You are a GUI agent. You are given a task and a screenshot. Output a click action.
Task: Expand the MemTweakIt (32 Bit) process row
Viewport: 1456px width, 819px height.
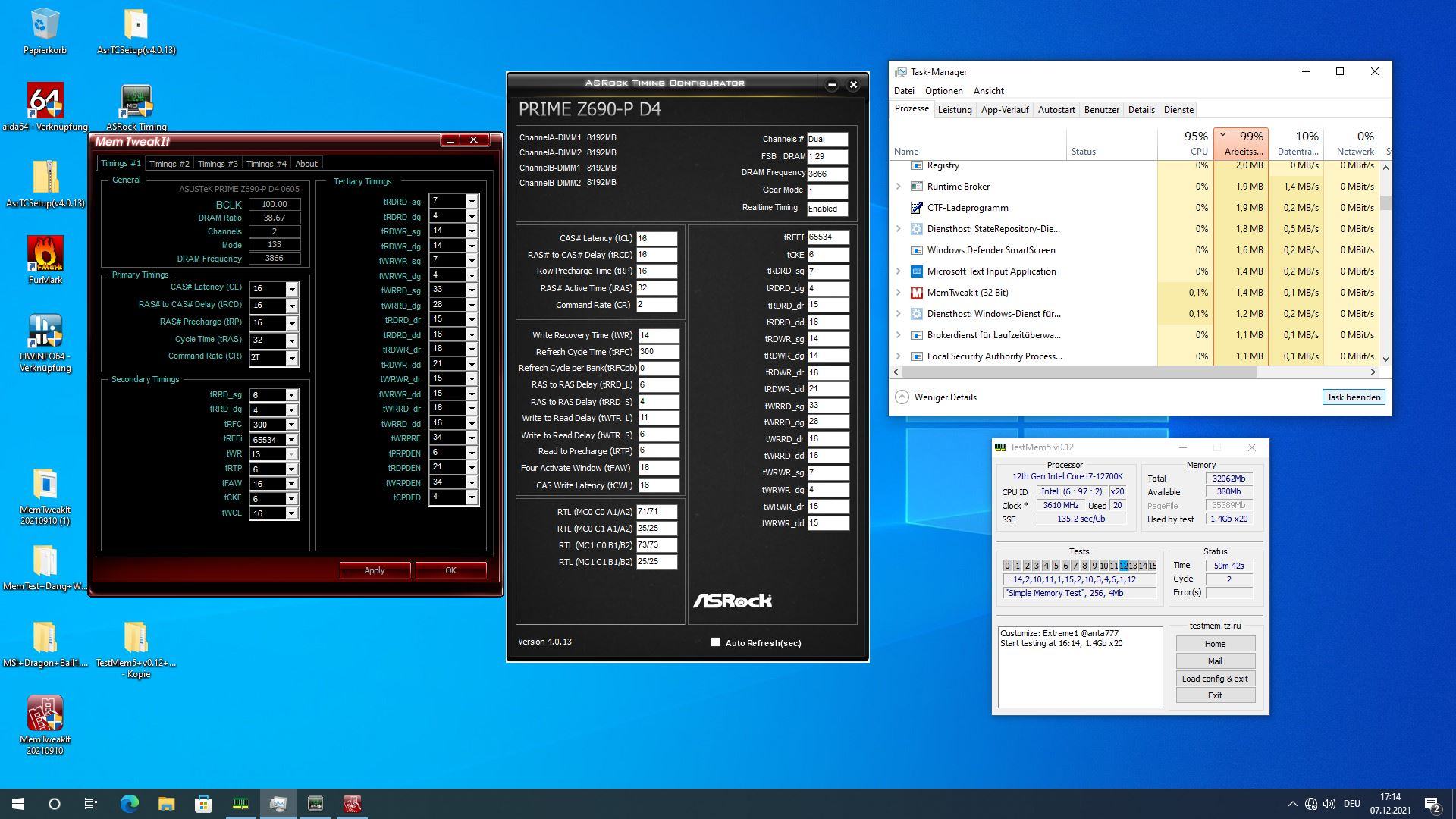coord(899,293)
